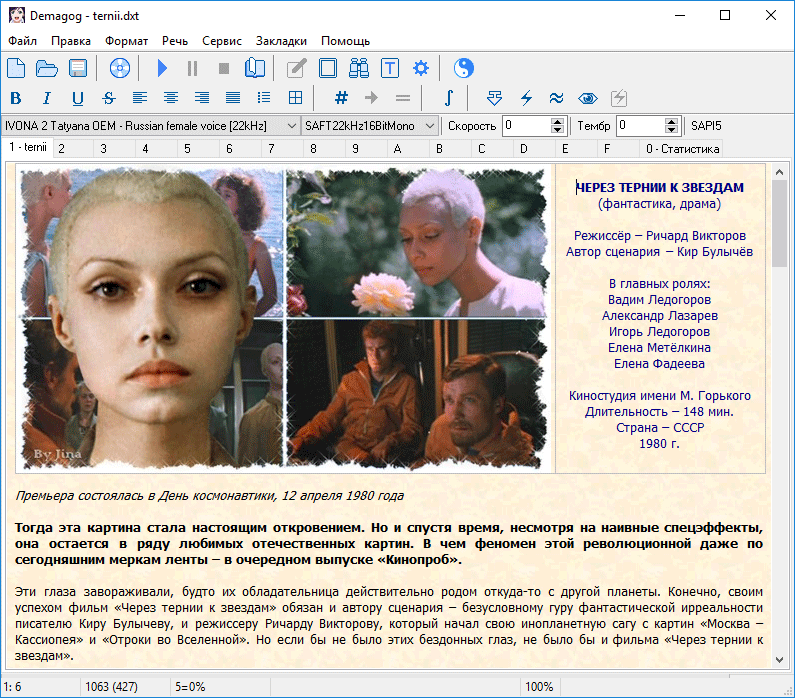
Task: Open the SAFT22kHz16BitMono format dropdown
Action: tap(370, 126)
